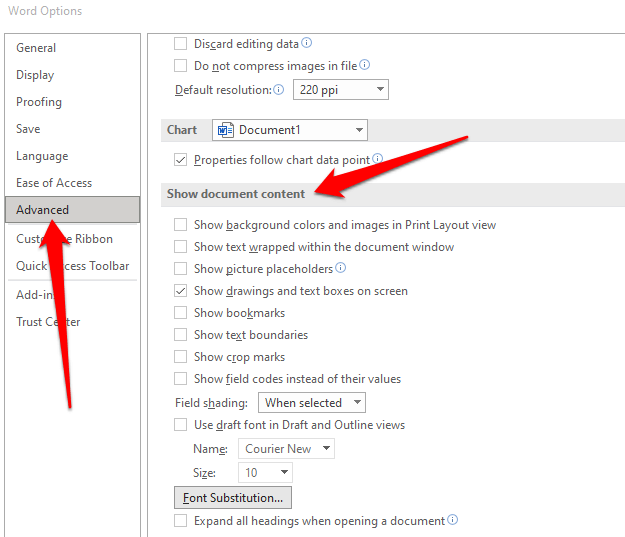Tick Show field codes instead of their values
This screenshot has height=537, width=625.
[181, 378]
